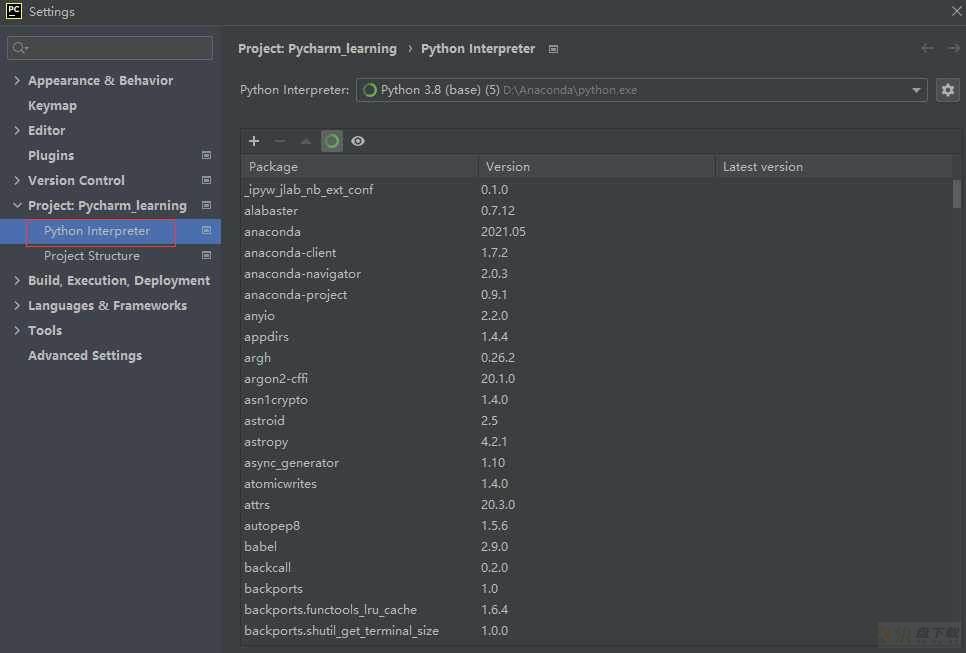This screenshot has width=966, height=653.
Task: Select the atomicwrites package row
Action: pos(596,484)
